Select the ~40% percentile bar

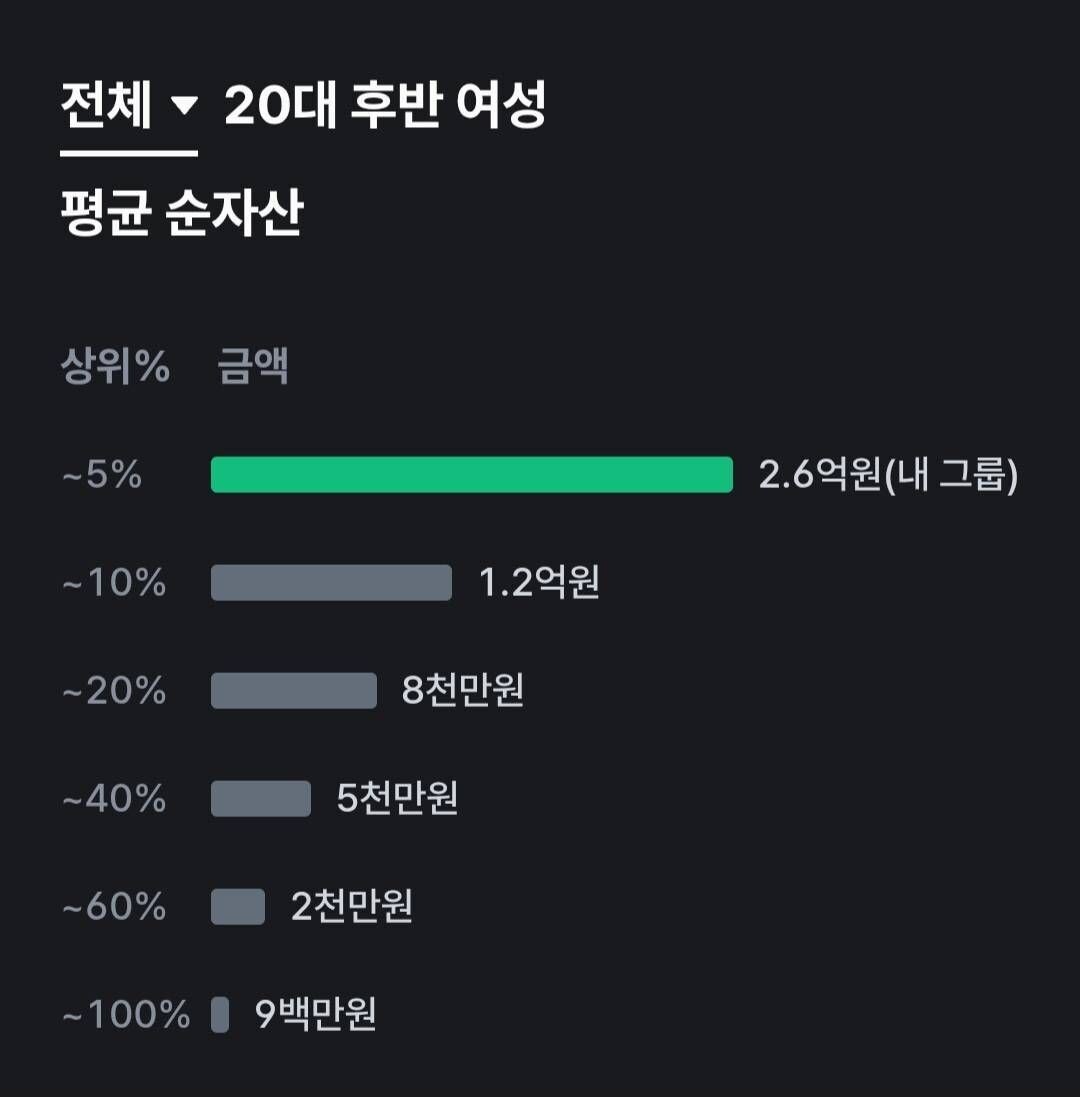click(262, 798)
